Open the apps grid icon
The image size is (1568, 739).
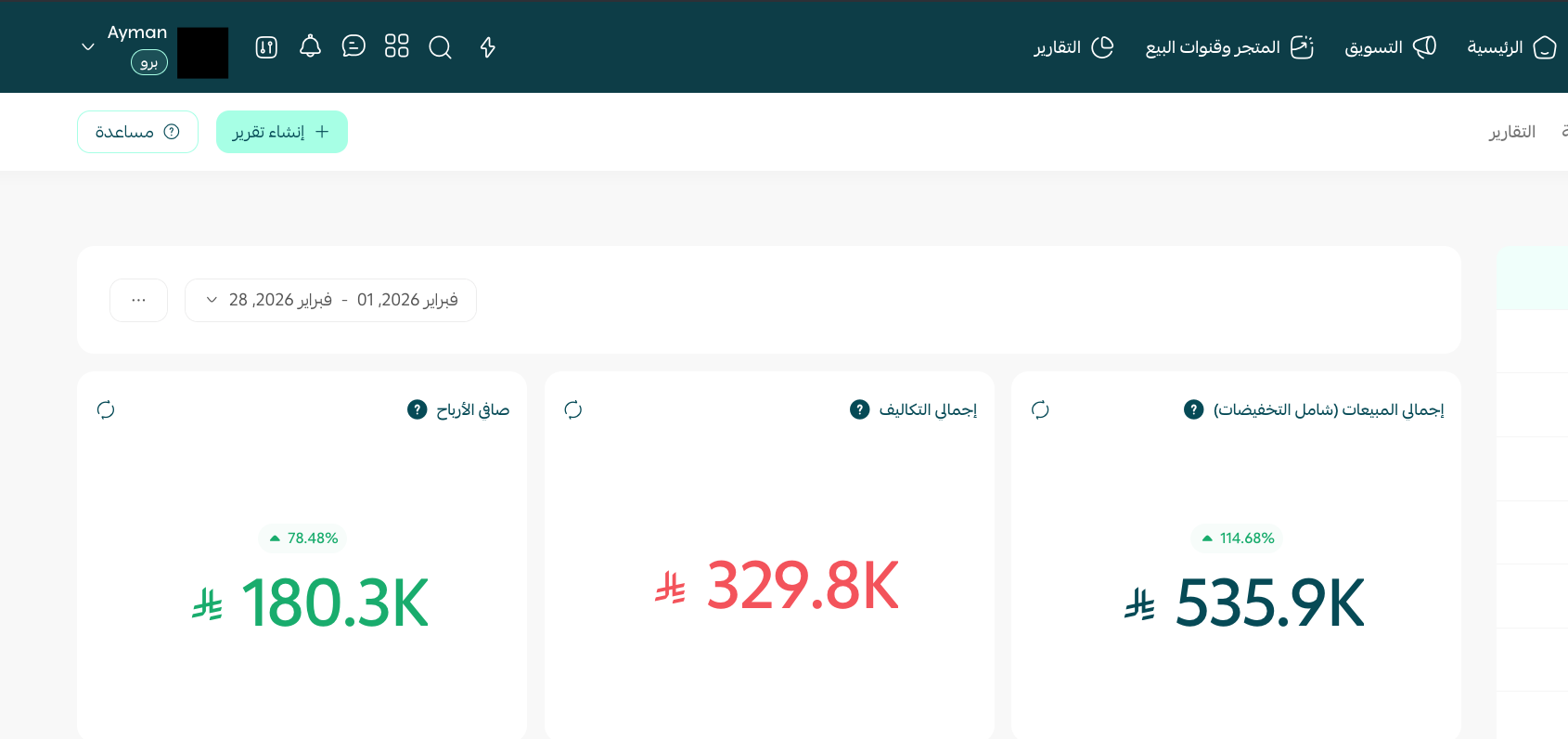click(x=397, y=46)
